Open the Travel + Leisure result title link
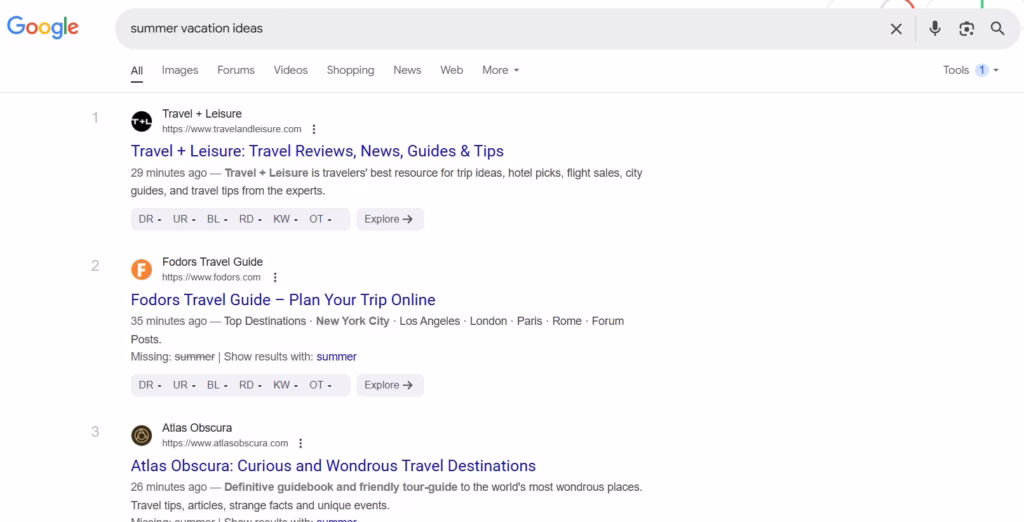 click(317, 151)
